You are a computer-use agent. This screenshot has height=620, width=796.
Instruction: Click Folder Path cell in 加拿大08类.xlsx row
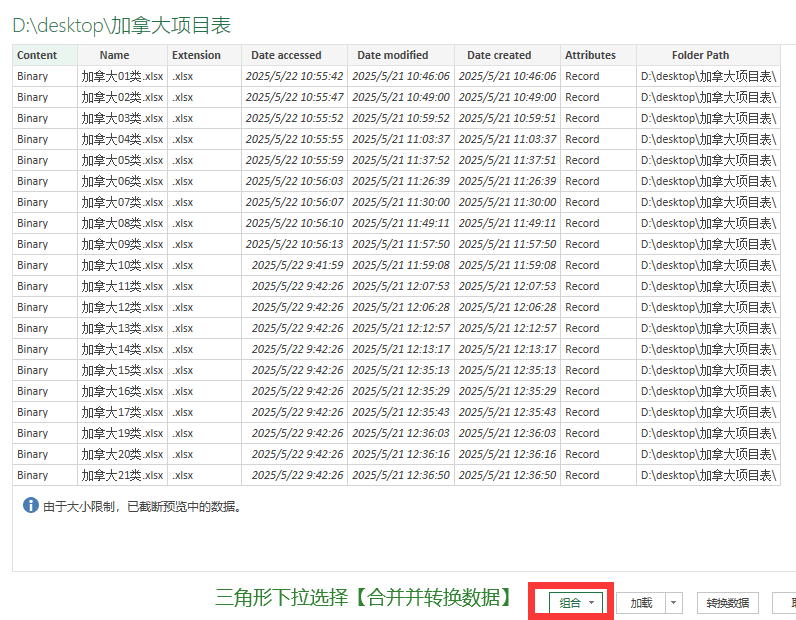pyautogui.click(x=709, y=223)
